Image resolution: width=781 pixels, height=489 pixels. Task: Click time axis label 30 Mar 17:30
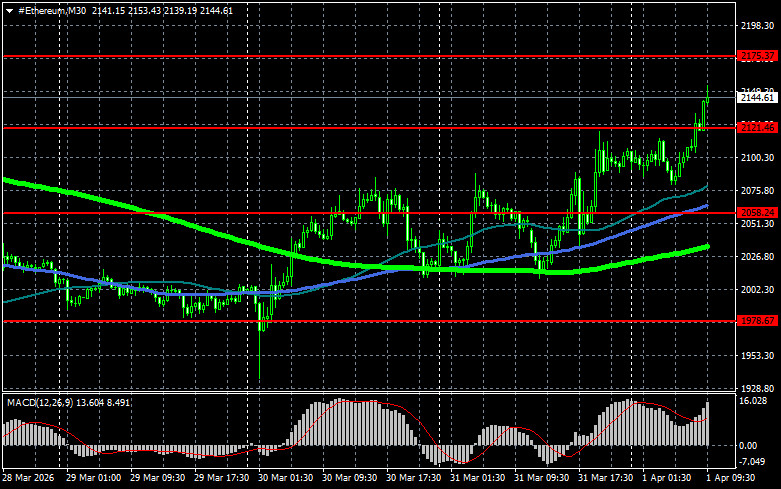click(413, 478)
